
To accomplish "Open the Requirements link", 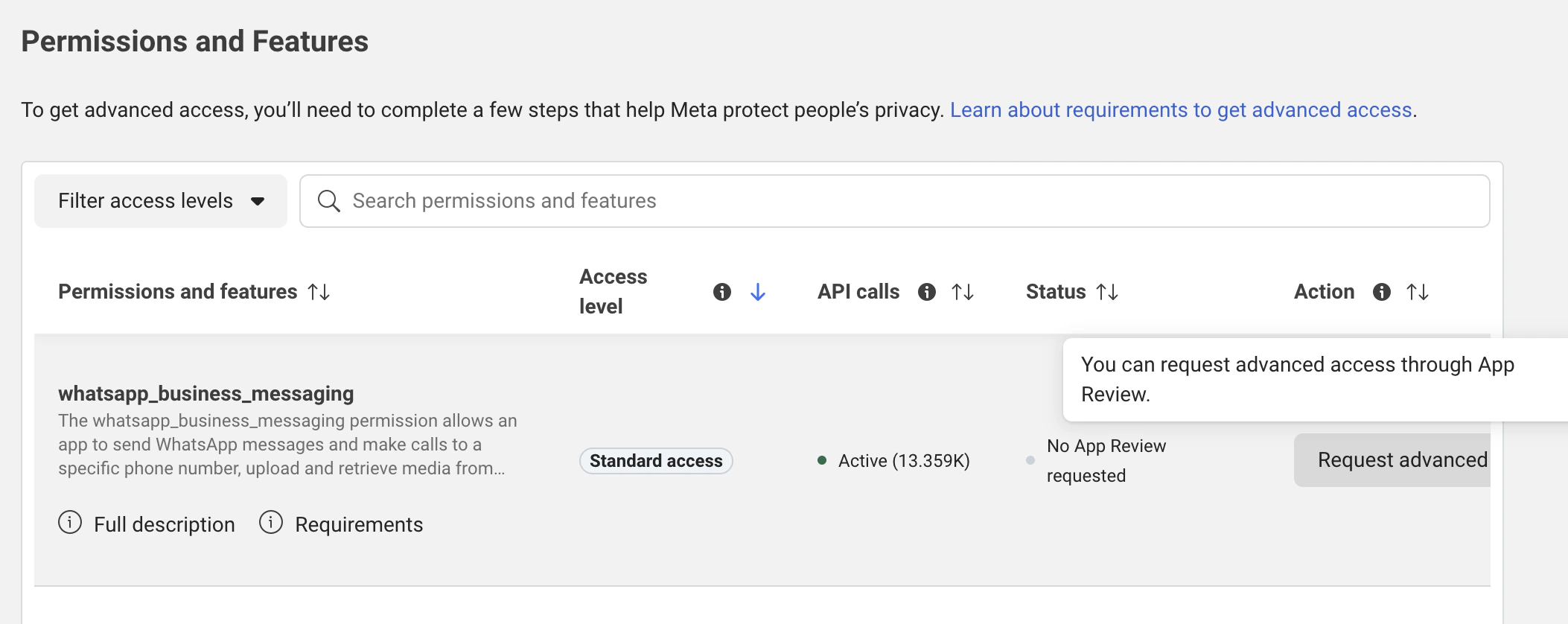I will pyautogui.click(x=359, y=524).
